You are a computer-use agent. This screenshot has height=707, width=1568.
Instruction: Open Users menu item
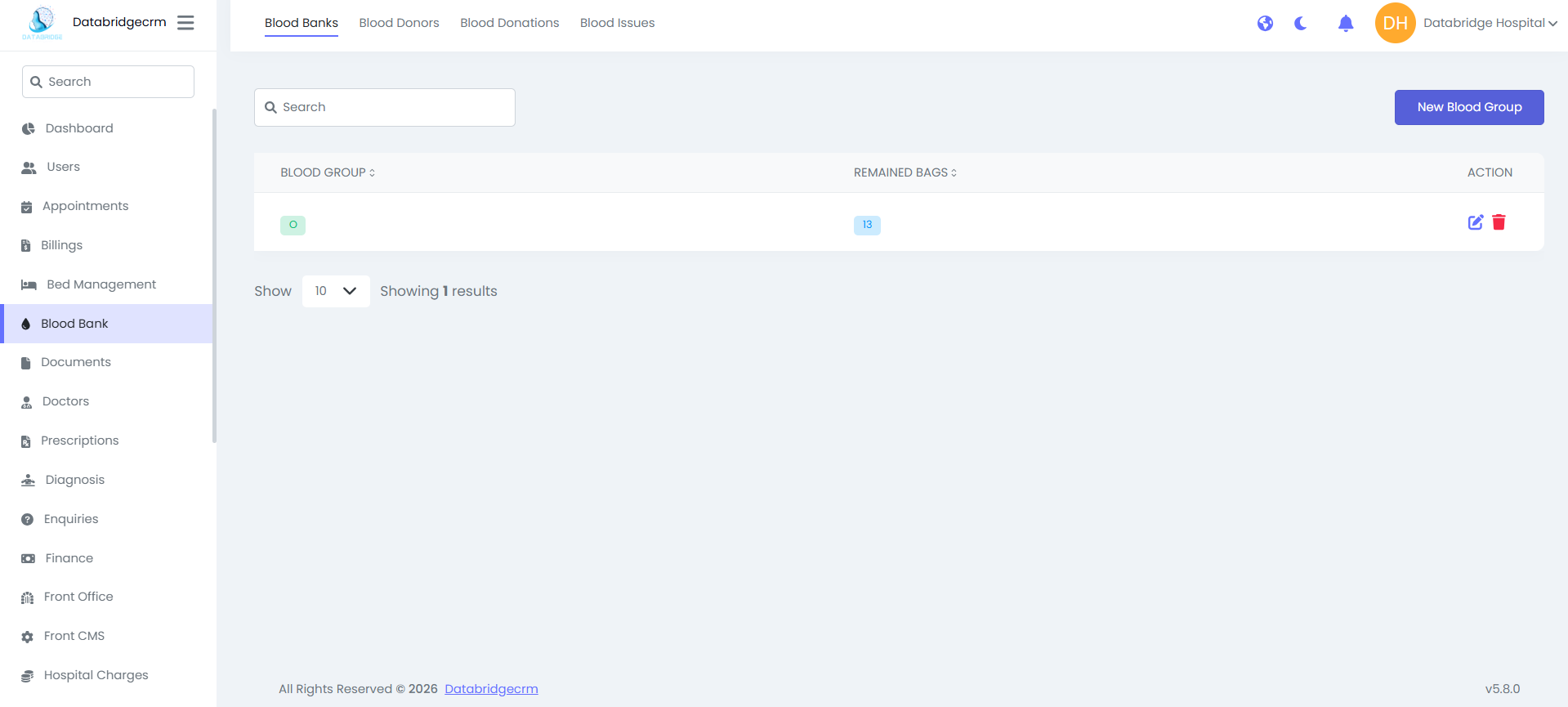(x=106, y=167)
